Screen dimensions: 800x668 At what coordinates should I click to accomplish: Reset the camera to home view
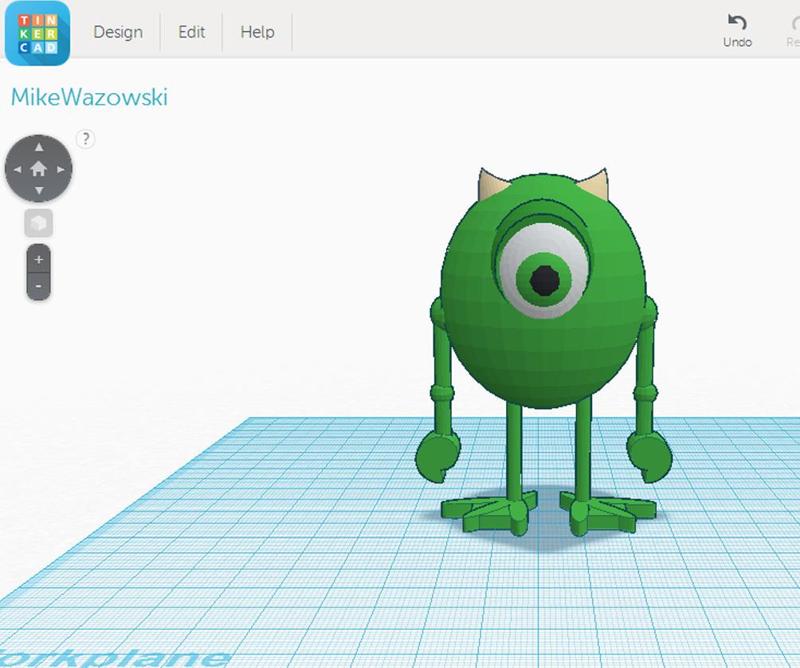(x=39, y=169)
